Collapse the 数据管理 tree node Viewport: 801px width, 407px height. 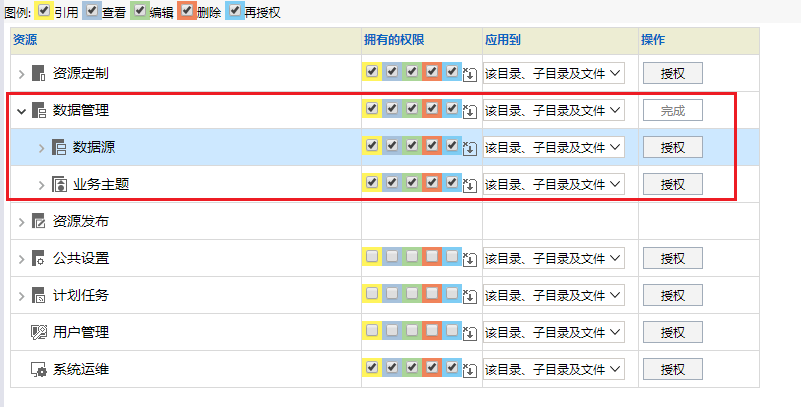click(21, 111)
